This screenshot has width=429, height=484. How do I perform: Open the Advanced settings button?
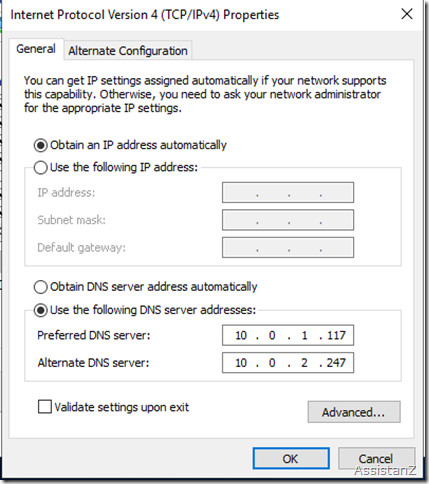354,412
